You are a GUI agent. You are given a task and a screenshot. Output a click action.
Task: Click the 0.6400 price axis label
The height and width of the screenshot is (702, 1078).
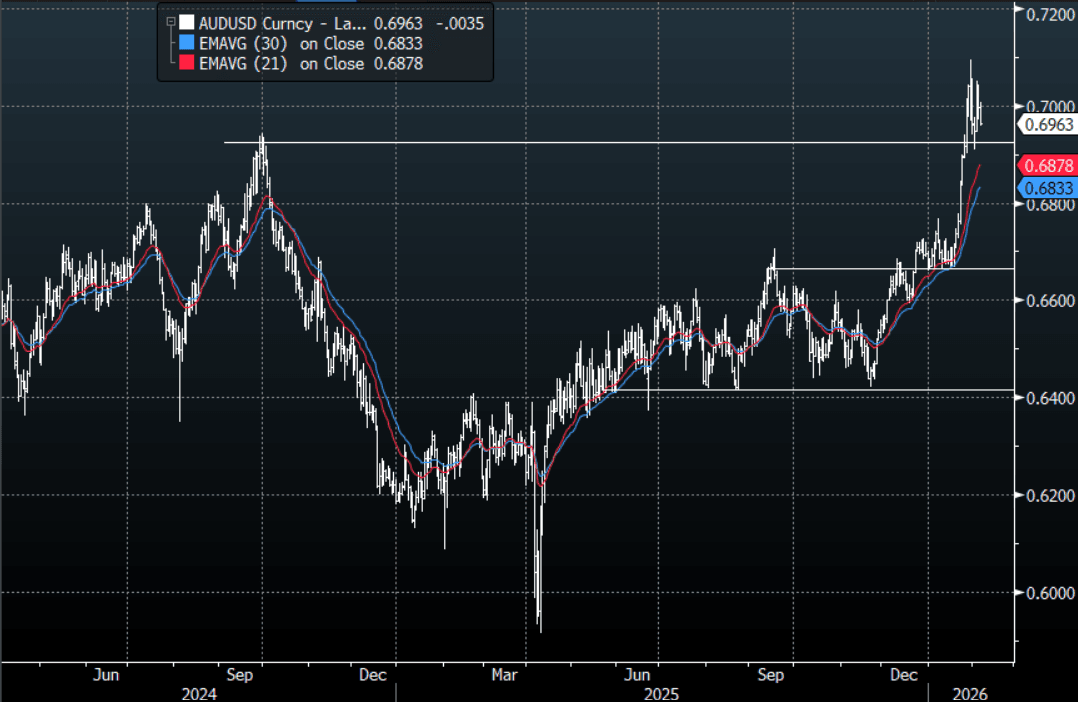pos(1050,398)
